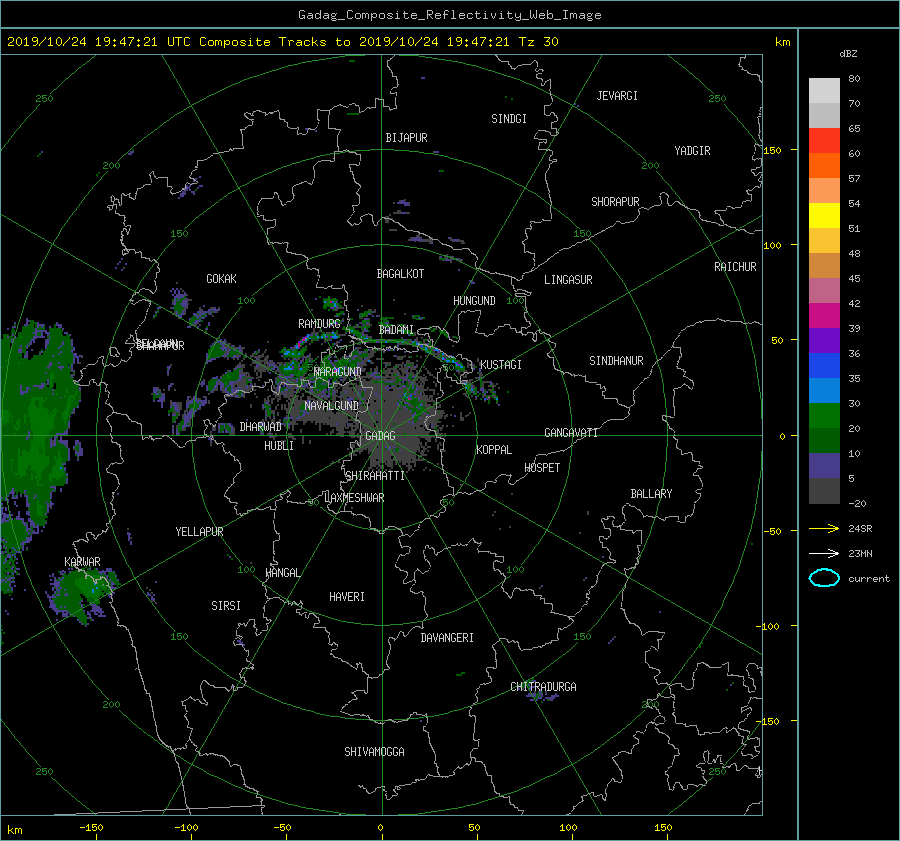Click the cyan ellipse 'current' legend symbol
Viewport: 900px width, 841px height.
pyautogui.click(x=824, y=578)
